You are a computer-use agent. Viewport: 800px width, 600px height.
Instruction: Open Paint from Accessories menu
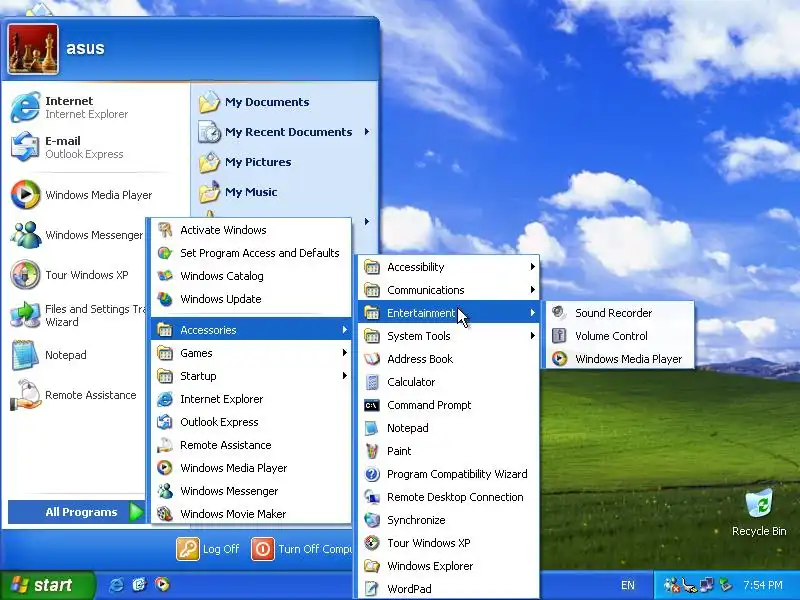(448, 451)
